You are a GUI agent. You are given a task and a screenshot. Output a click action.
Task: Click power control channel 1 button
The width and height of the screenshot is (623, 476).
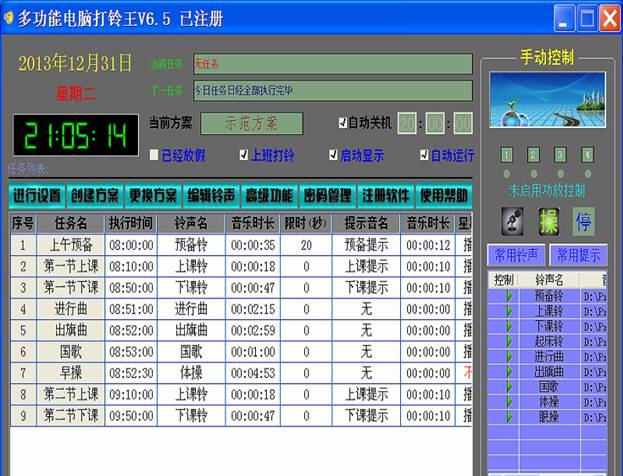click(507, 155)
